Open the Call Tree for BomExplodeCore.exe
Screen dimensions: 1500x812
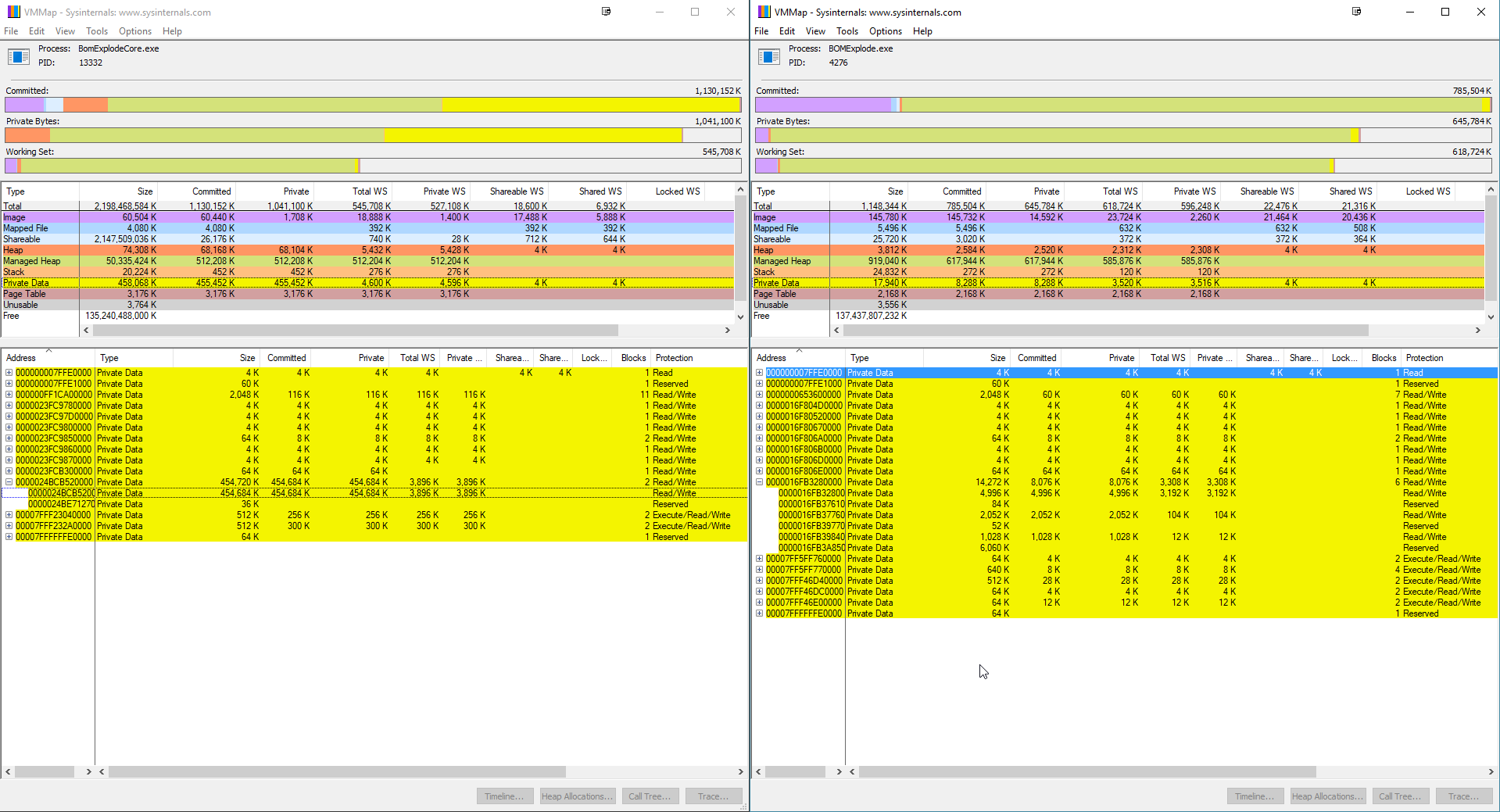point(650,796)
